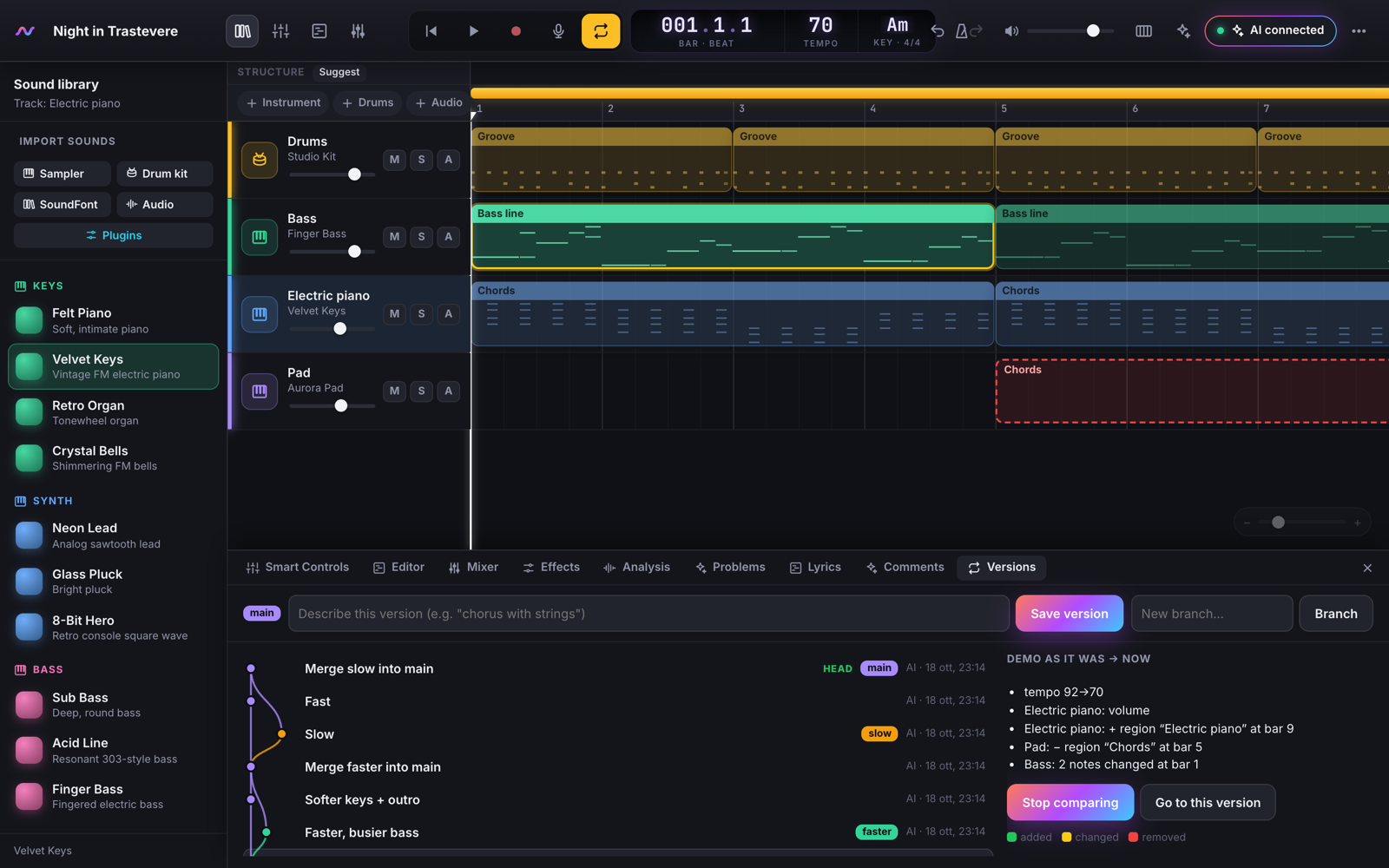Screen dimensions: 1389x868
Task: Click the Save version button
Action: tap(1069, 614)
